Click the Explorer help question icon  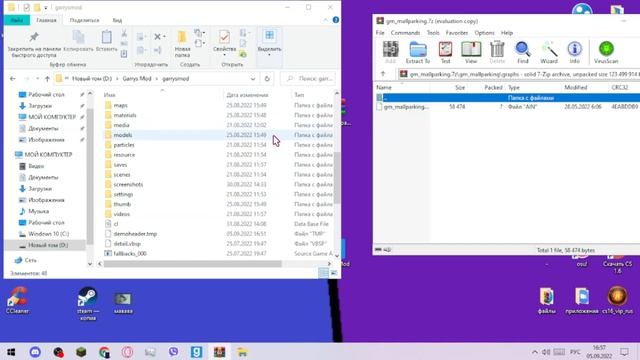tap(336, 20)
